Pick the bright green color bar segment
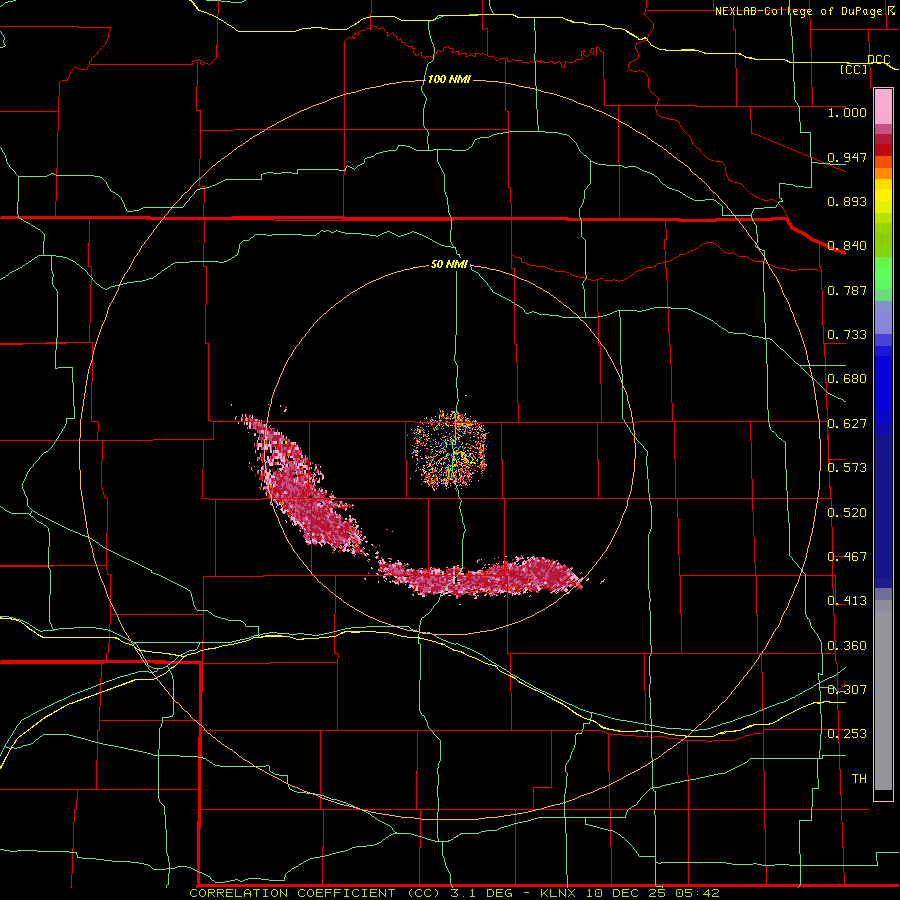Image resolution: width=900 pixels, height=900 pixels. click(x=883, y=273)
